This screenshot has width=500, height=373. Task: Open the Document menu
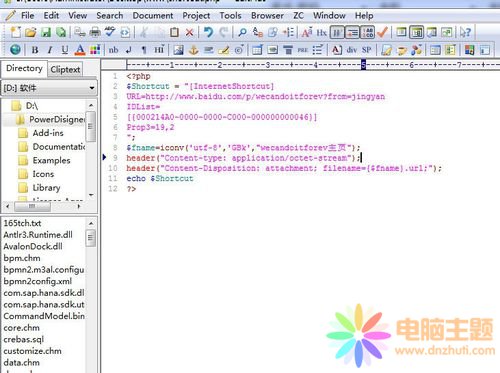coord(153,16)
